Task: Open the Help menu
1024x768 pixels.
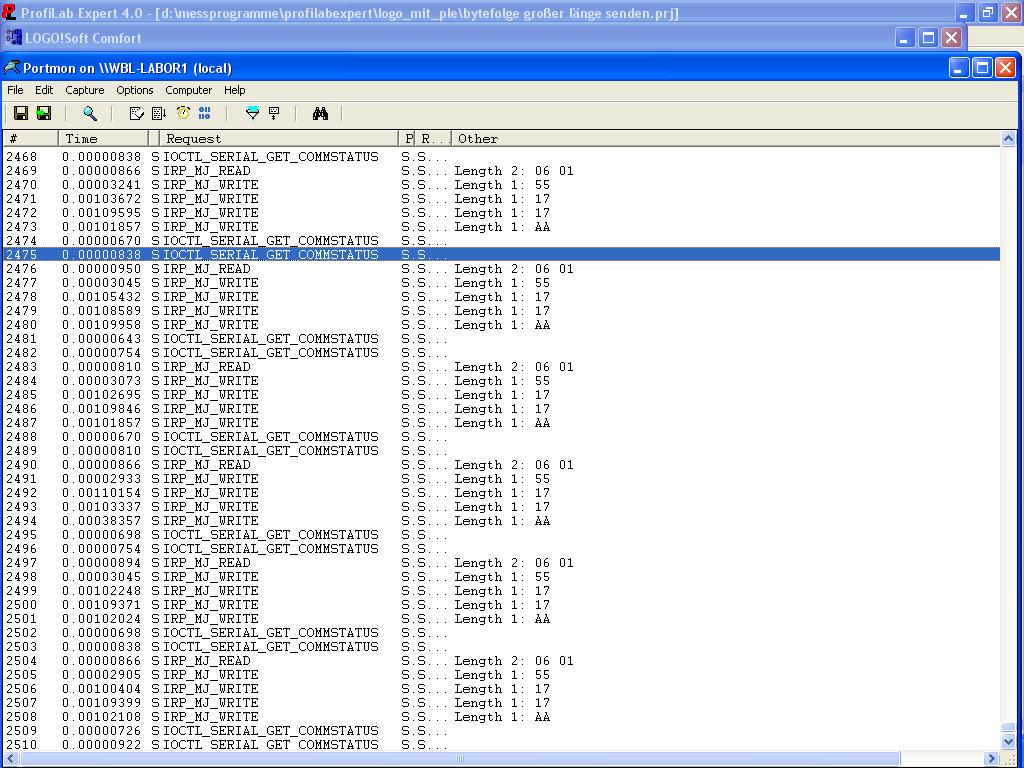Action: click(x=234, y=90)
